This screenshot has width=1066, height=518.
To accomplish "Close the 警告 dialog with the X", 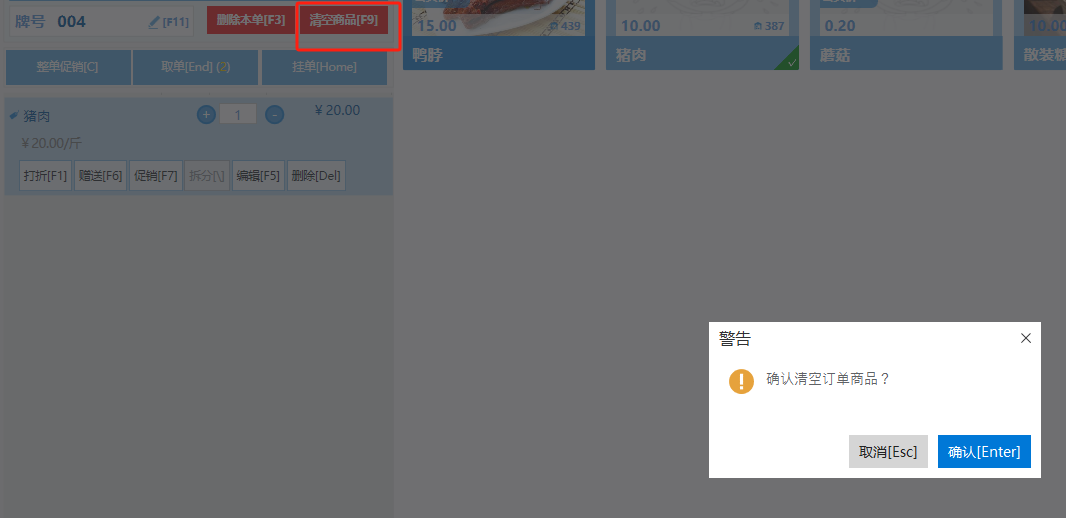I will coord(1026,338).
